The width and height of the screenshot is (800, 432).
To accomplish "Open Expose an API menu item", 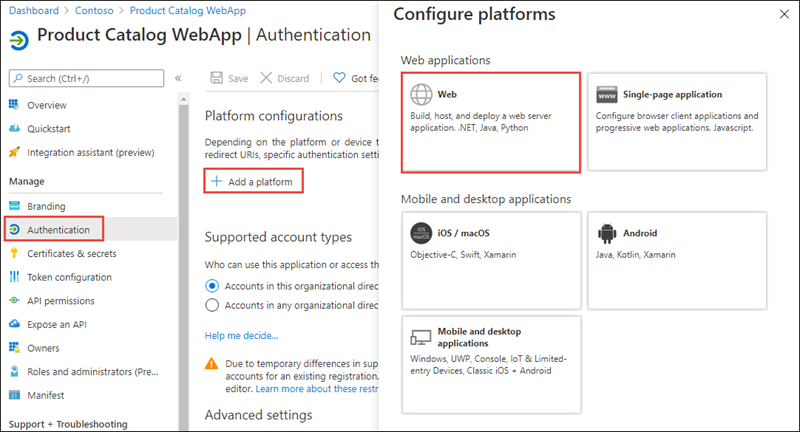I will tap(57, 324).
